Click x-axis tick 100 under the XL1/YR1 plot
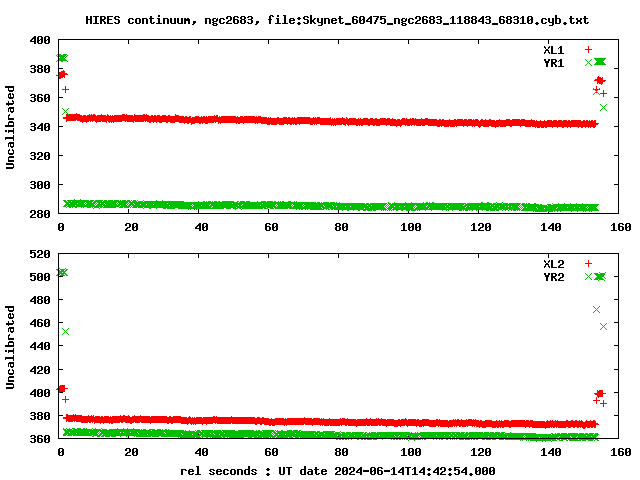The width and height of the screenshot is (640, 480). pyautogui.click(x=411, y=227)
